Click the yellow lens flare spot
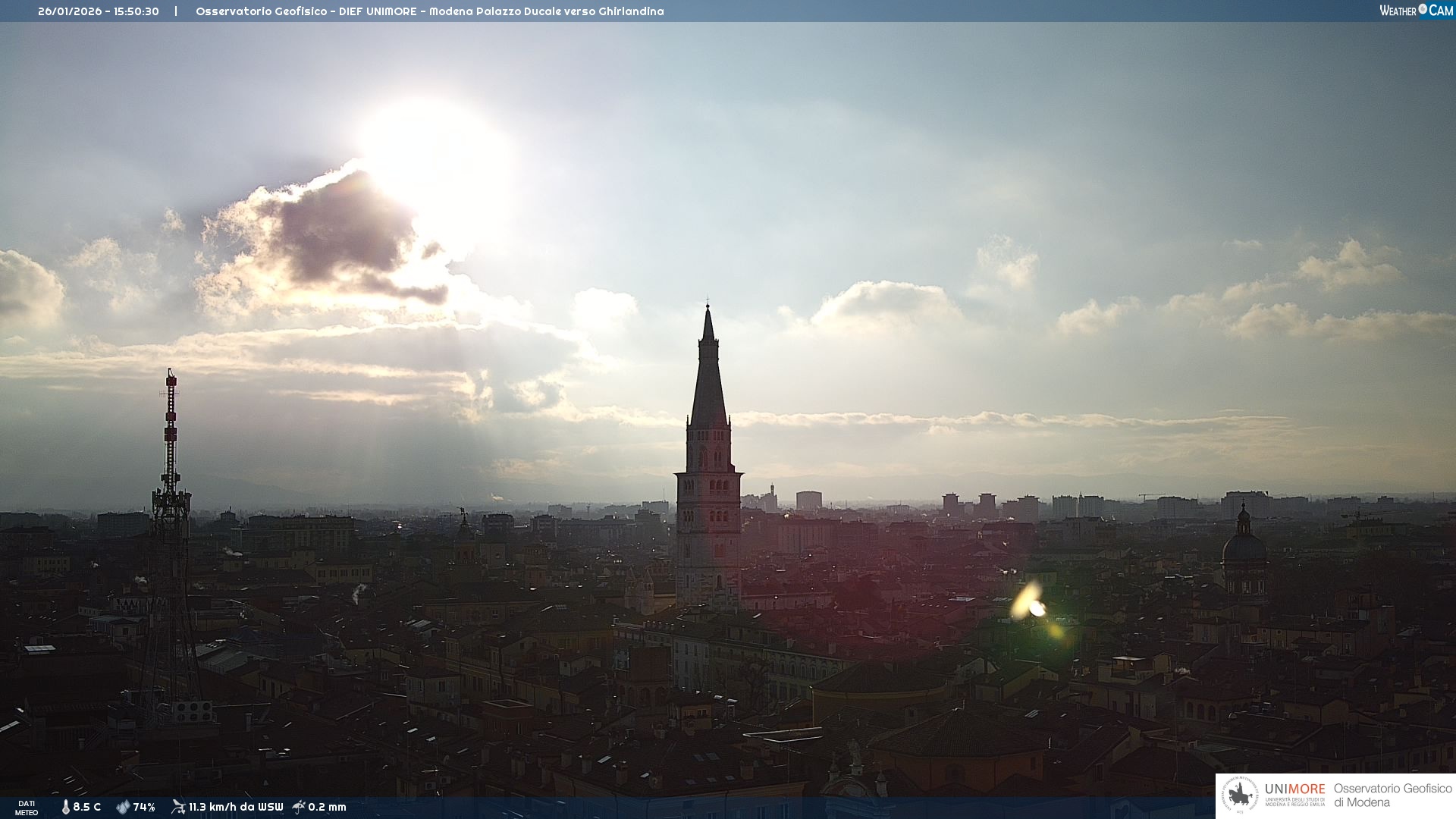This screenshot has width=1456, height=819. click(x=1030, y=603)
